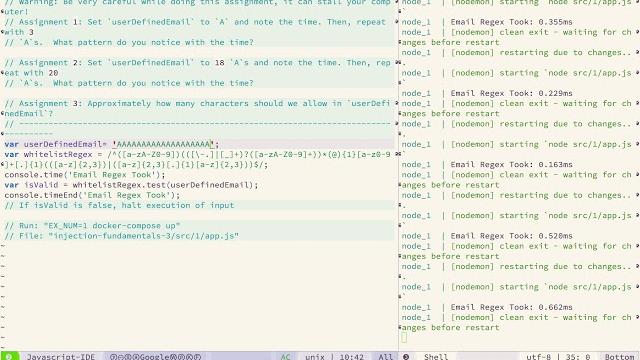Image resolution: width=640 pixels, height=360 pixels.
Task: Click the green window-number icon in mode line
Action: (9, 356)
